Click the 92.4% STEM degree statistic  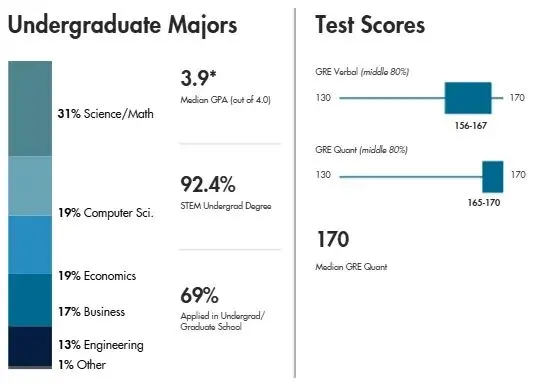point(208,184)
